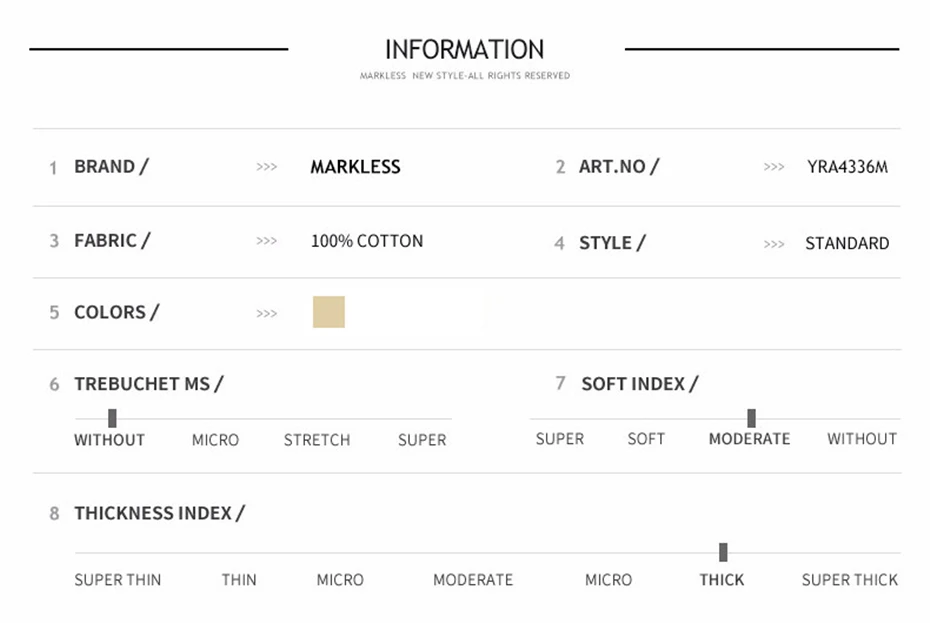Click the STANDARD style value
The height and width of the screenshot is (623, 930).
[x=847, y=243]
